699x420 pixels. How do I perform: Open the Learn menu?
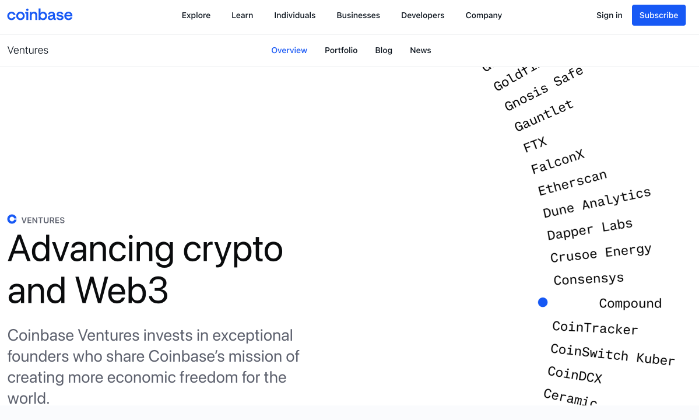(242, 15)
